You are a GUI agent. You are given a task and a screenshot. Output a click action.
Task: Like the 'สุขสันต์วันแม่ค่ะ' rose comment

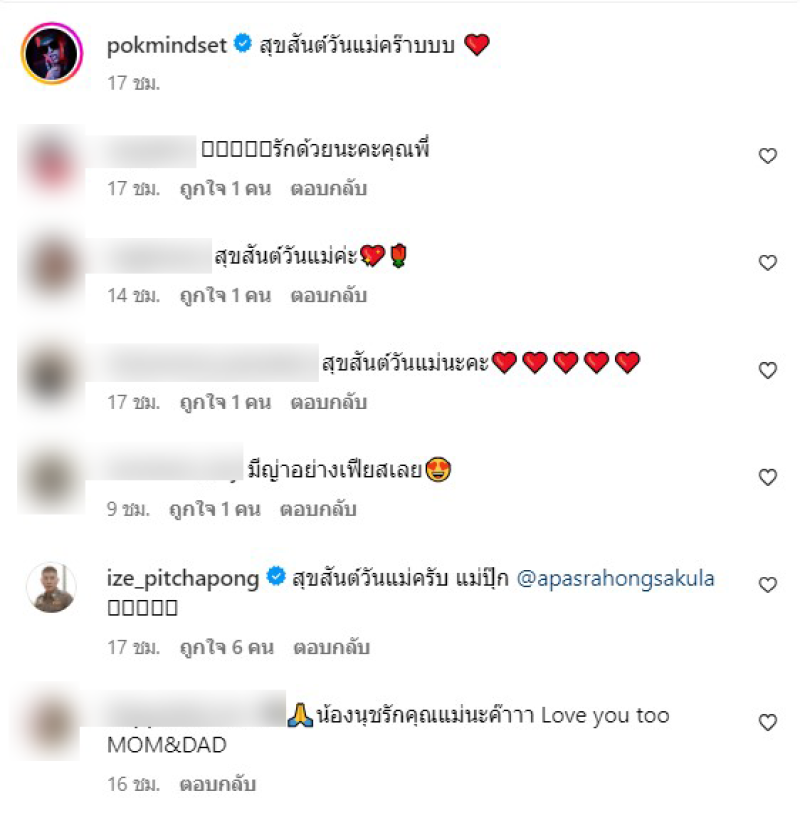point(768,262)
